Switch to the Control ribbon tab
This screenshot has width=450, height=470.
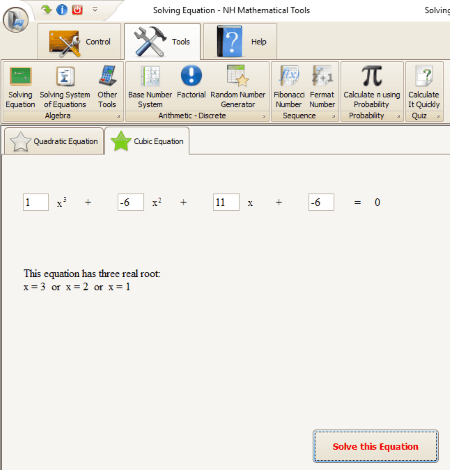79,42
